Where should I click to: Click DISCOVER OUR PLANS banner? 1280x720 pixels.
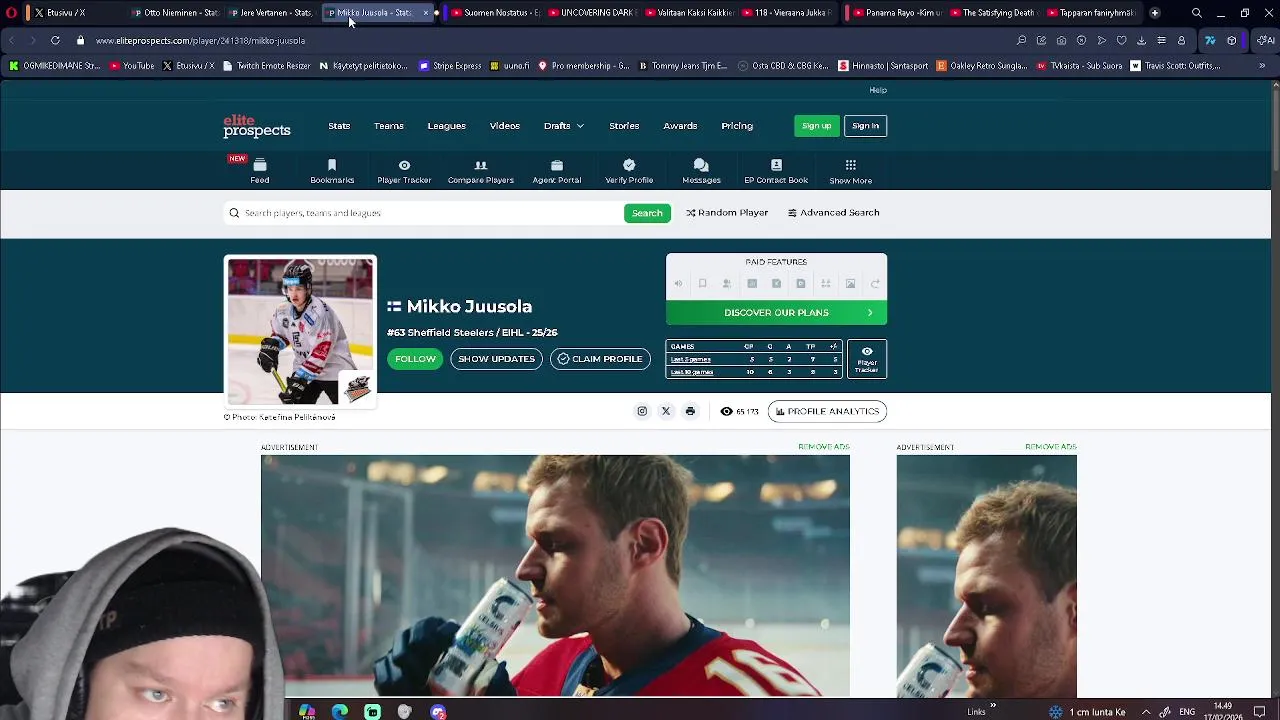(x=776, y=313)
